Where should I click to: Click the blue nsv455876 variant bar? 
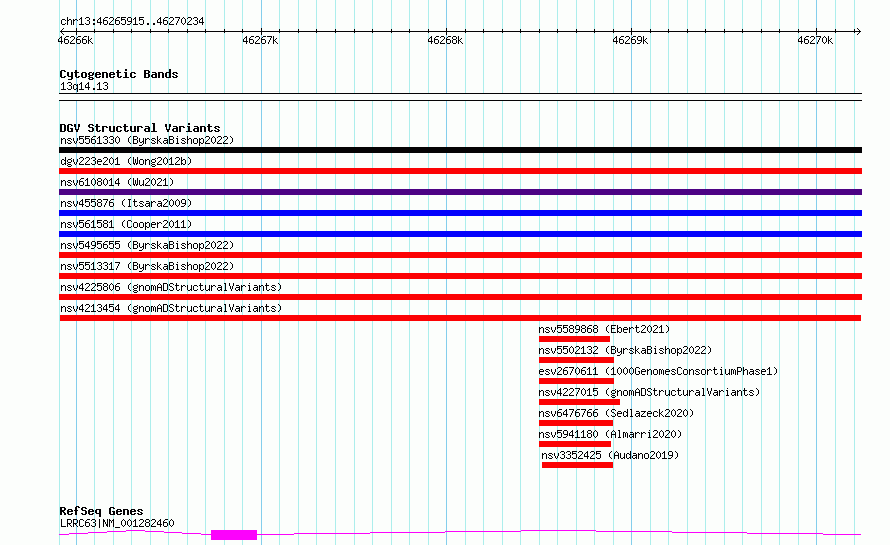(460, 213)
